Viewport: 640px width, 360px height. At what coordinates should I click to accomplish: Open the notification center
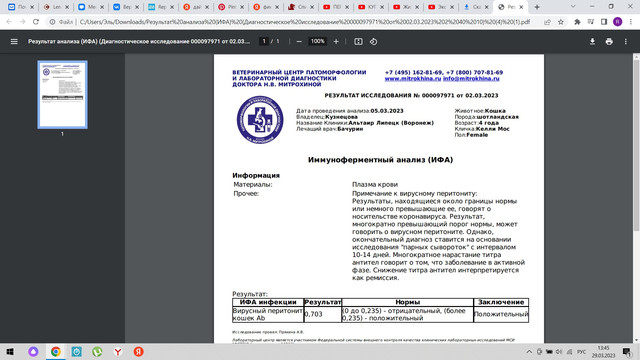coord(627,351)
